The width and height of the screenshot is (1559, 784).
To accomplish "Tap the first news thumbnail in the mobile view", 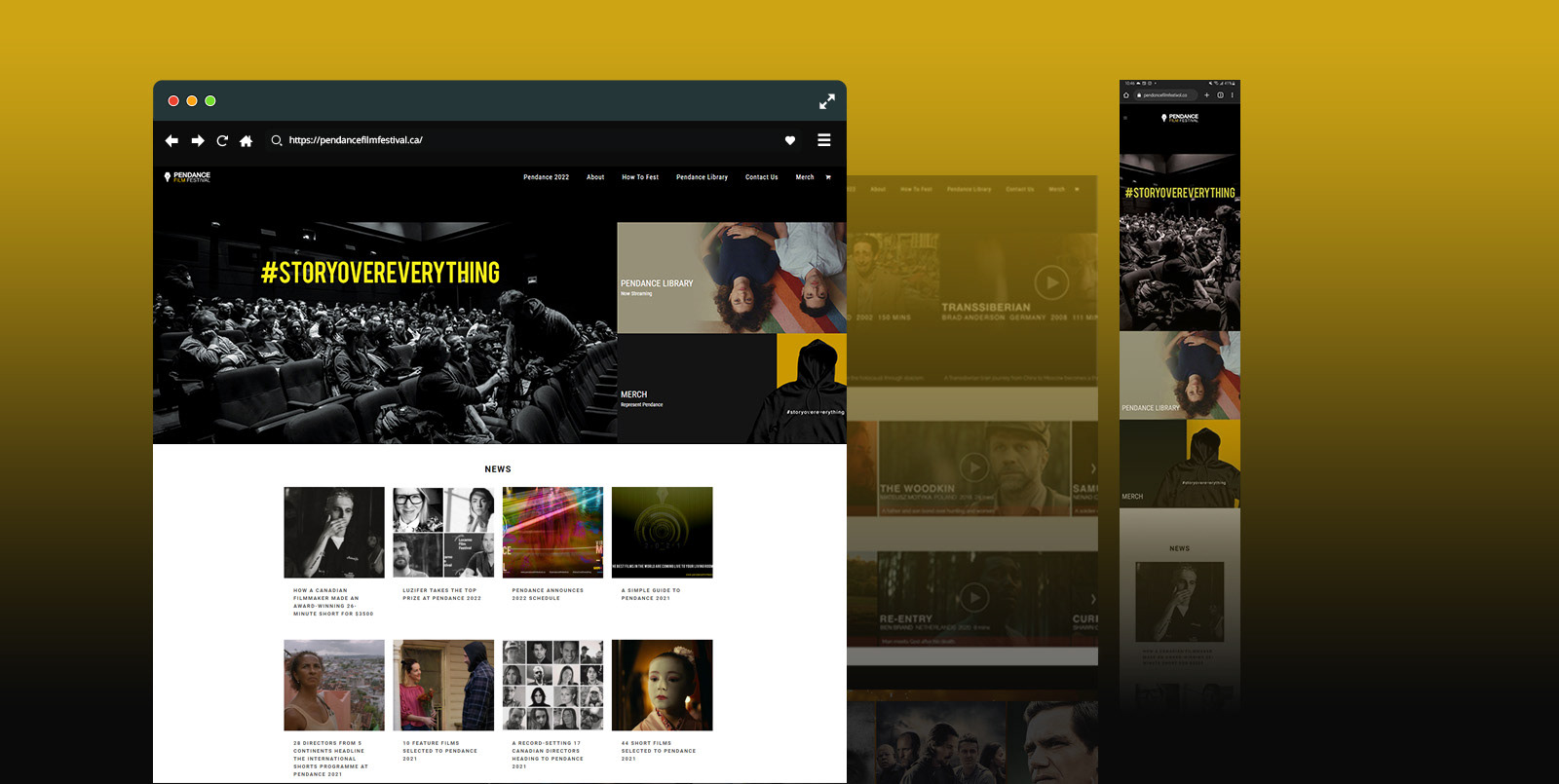I will click(1180, 602).
